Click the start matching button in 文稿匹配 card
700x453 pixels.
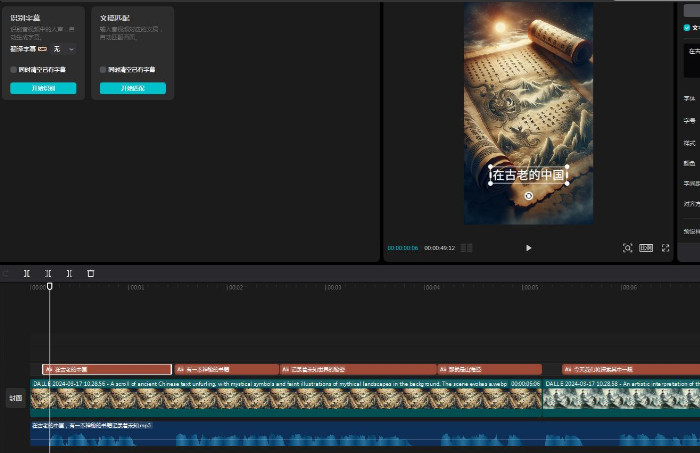click(132, 88)
